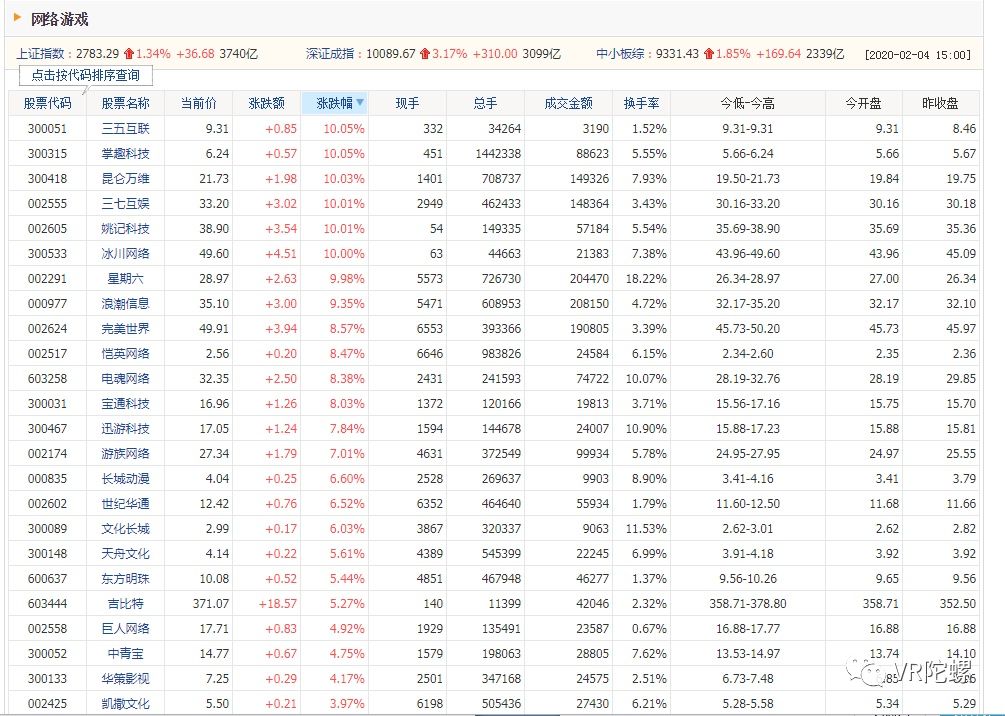Viewport: 1005px width, 716px height.
Task: Open stock name 迅游科技
Action: (x=126, y=428)
